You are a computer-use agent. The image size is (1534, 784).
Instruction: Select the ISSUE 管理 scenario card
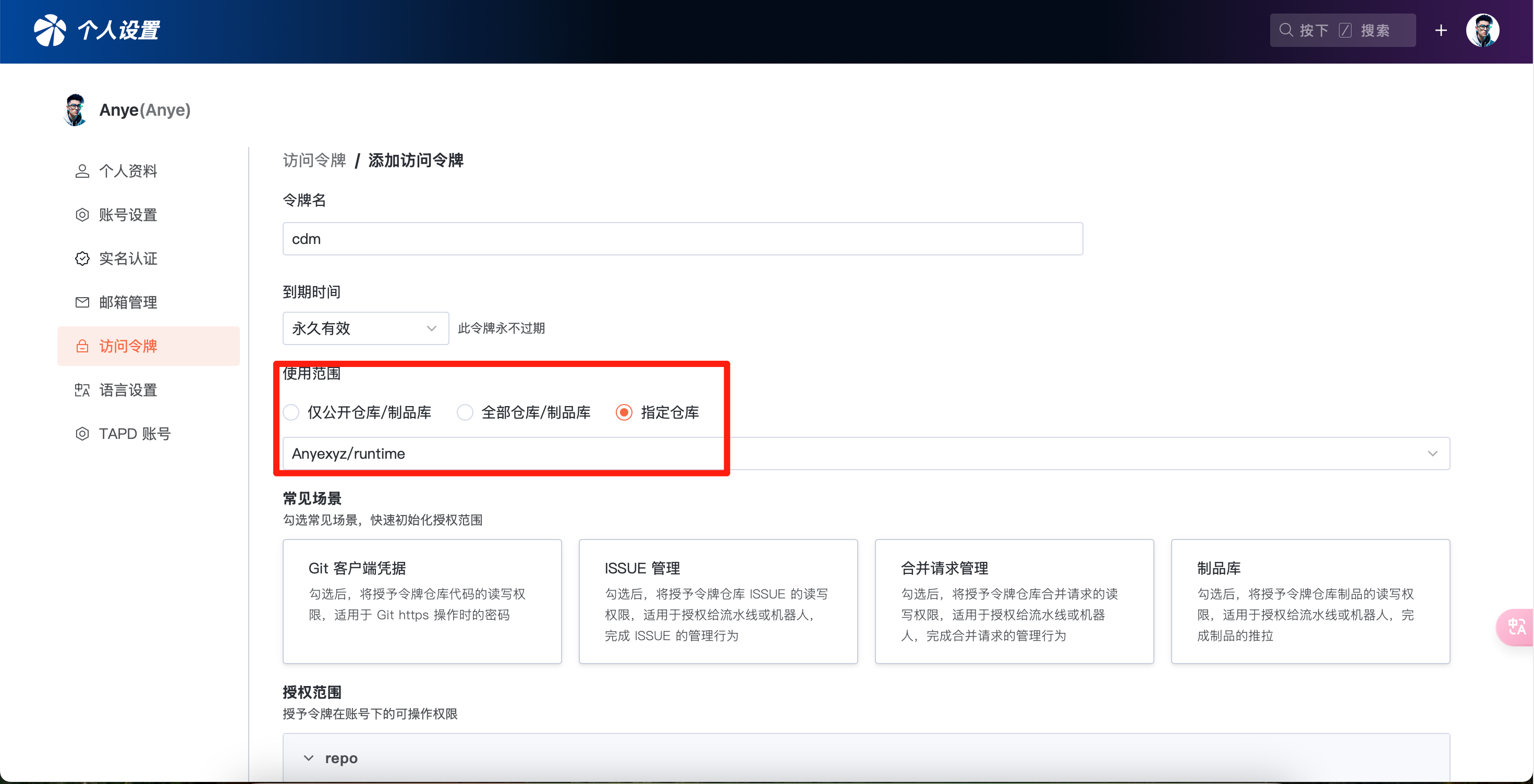click(x=717, y=601)
